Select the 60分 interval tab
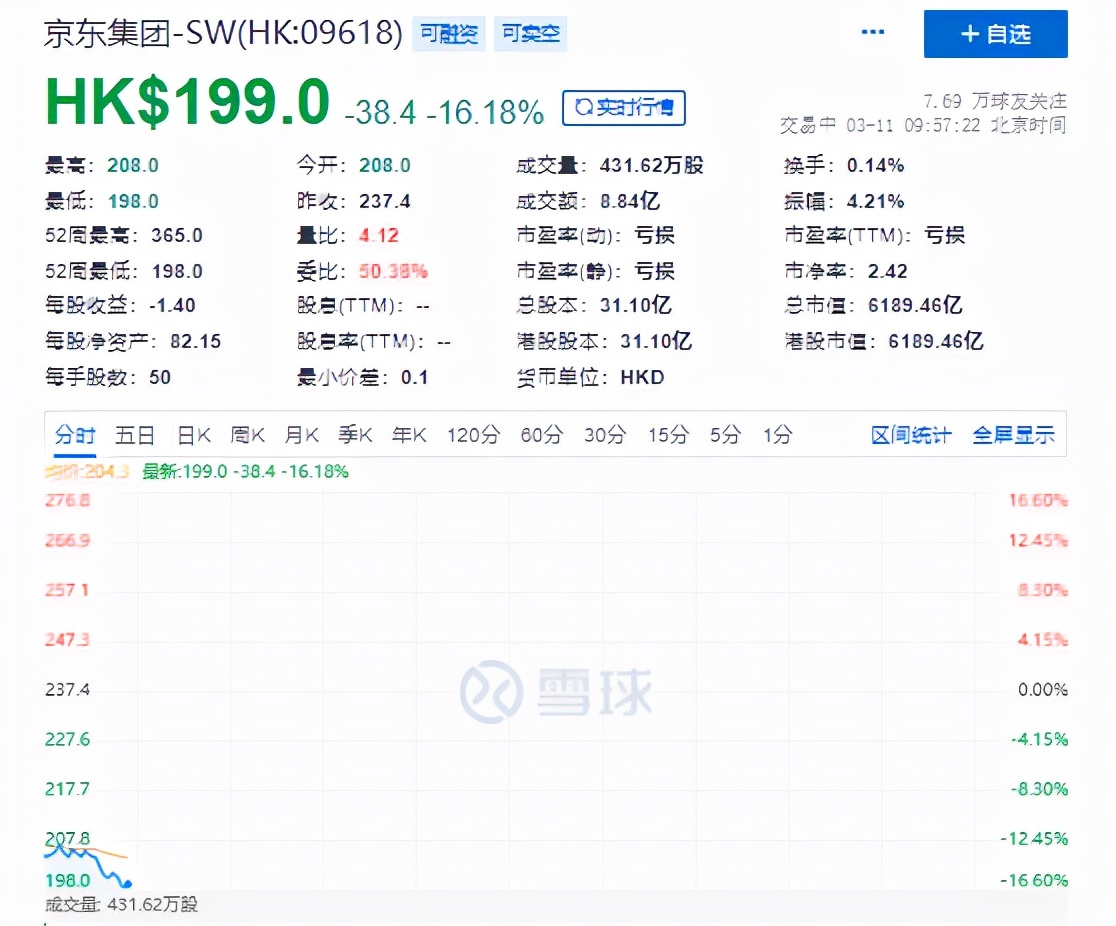1116x926 pixels. pos(542,435)
